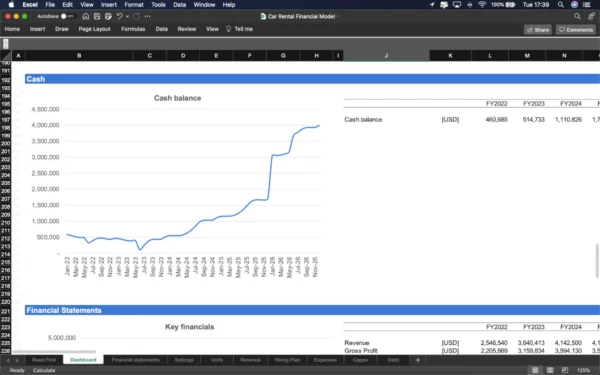Switch to the Read First sheet tab
The height and width of the screenshot is (375, 600).
pos(44,360)
